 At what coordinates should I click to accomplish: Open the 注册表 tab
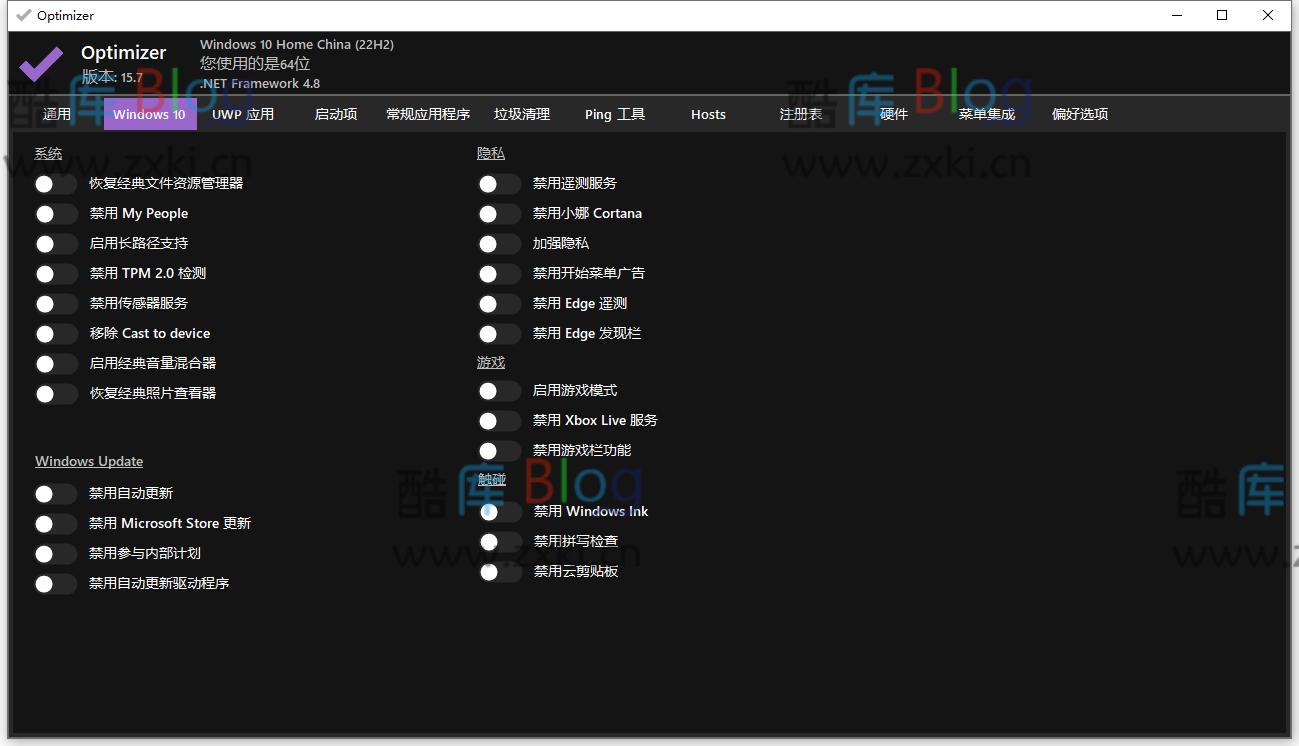pos(800,114)
